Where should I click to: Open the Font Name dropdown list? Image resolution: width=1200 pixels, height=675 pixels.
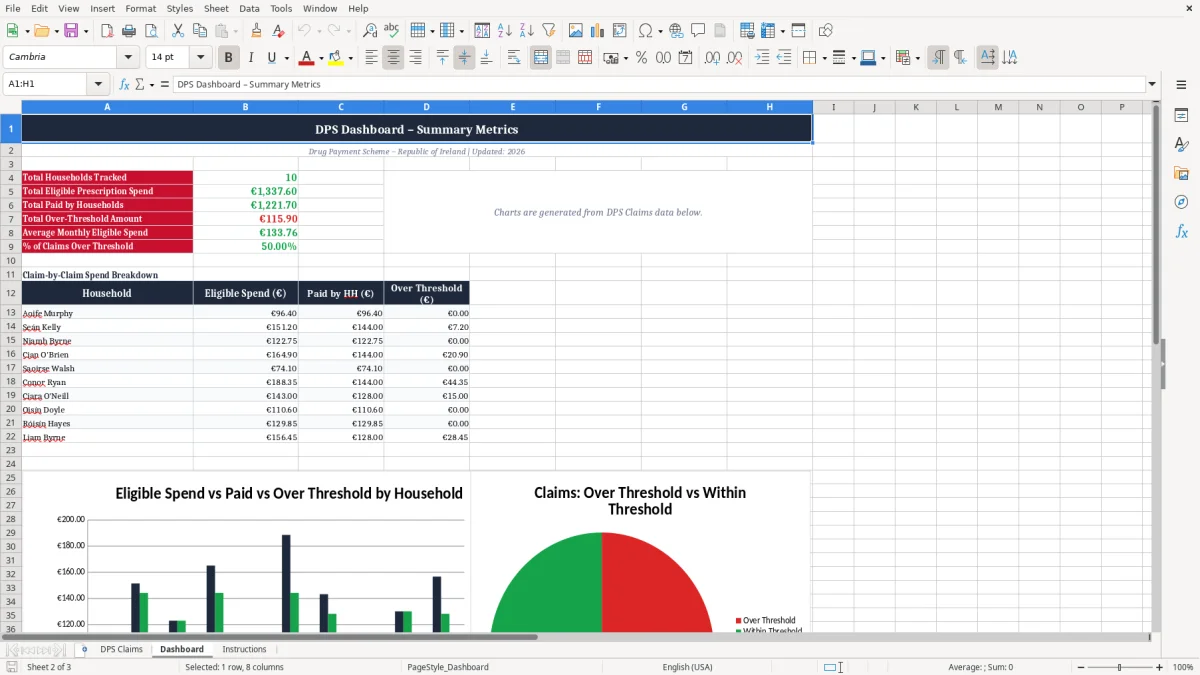click(x=129, y=57)
